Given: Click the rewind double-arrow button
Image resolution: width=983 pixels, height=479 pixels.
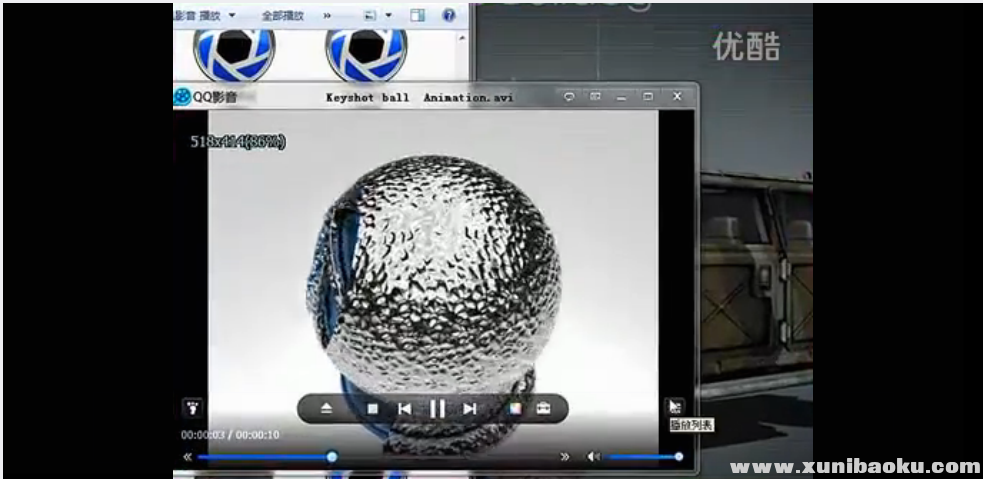Looking at the screenshot, I should tap(187, 457).
